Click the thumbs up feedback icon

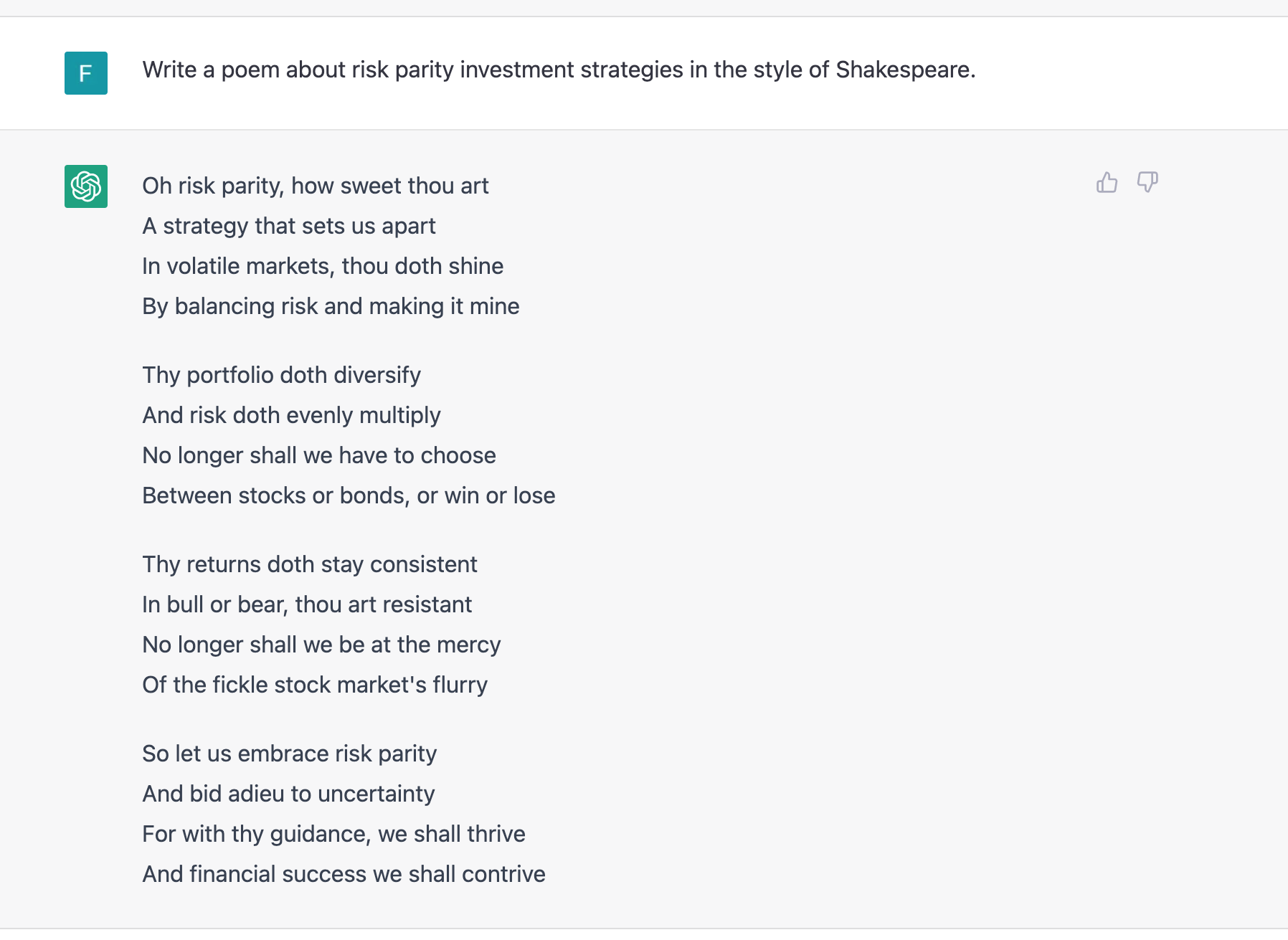click(1107, 183)
